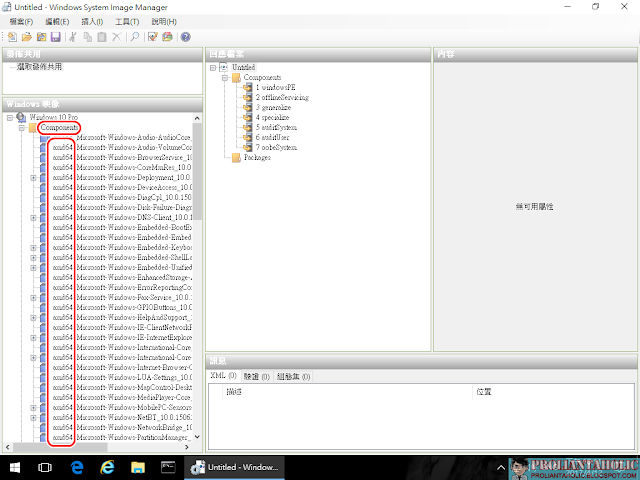Image resolution: width=640 pixels, height=480 pixels.
Task: Expand the Microsoft-Windows-DNS-Client component
Action: point(33,218)
